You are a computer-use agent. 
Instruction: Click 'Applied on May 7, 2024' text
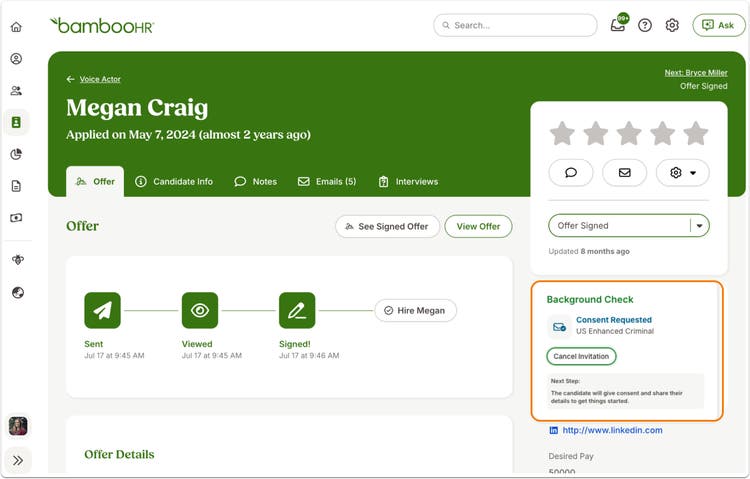188,134
